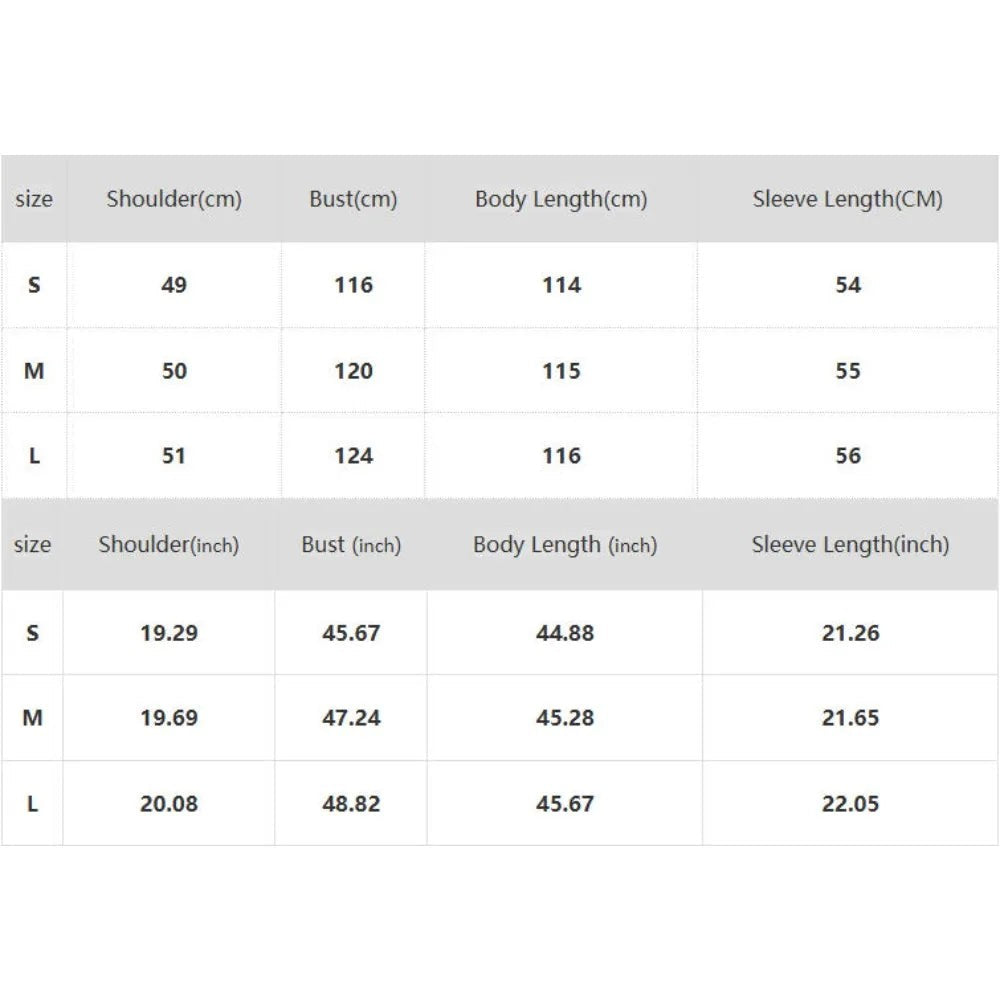
Task: Select the Bust(cm) header cell
Action: pos(353,199)
